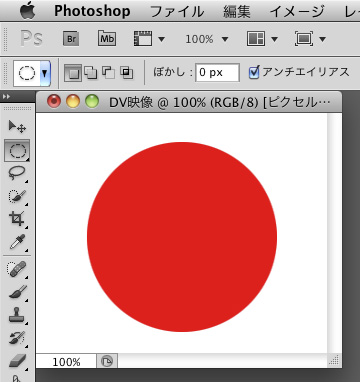
Task: Select Subtract from Selection mode icon
Action: (108, 73)
